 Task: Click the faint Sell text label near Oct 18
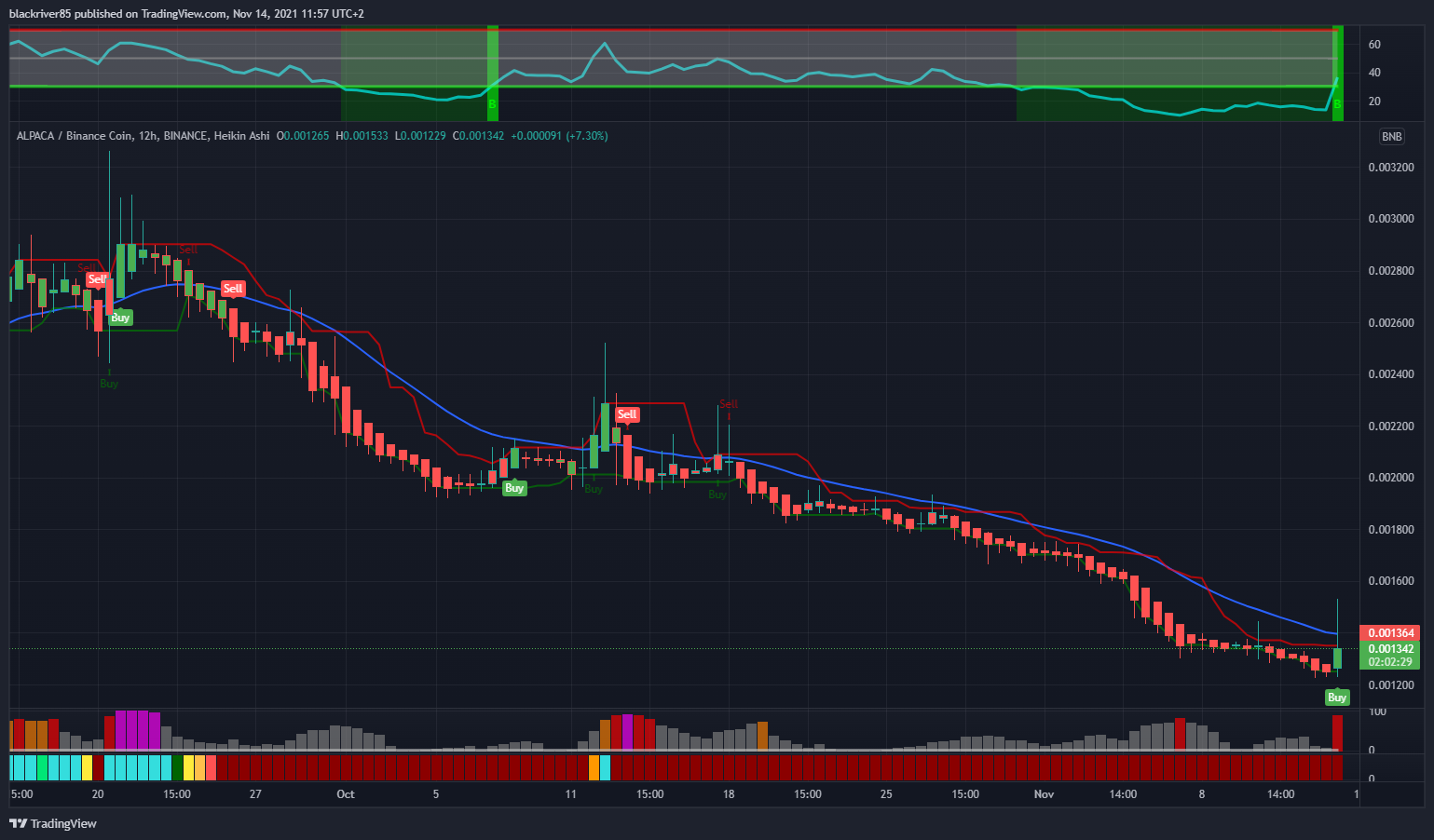(729, 403)
